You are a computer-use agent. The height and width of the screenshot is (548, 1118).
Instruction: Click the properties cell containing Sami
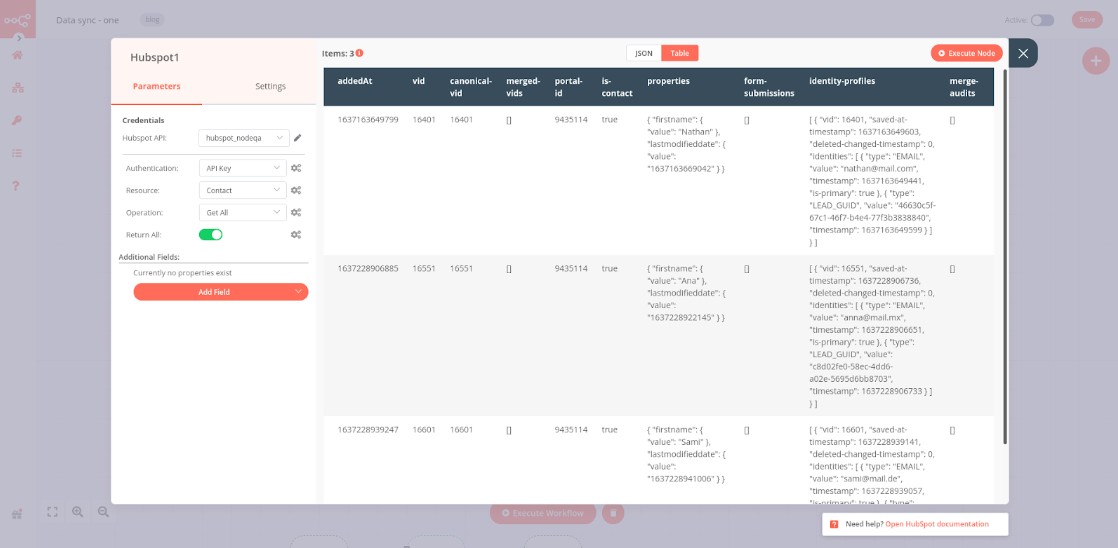tap(686, 455)
